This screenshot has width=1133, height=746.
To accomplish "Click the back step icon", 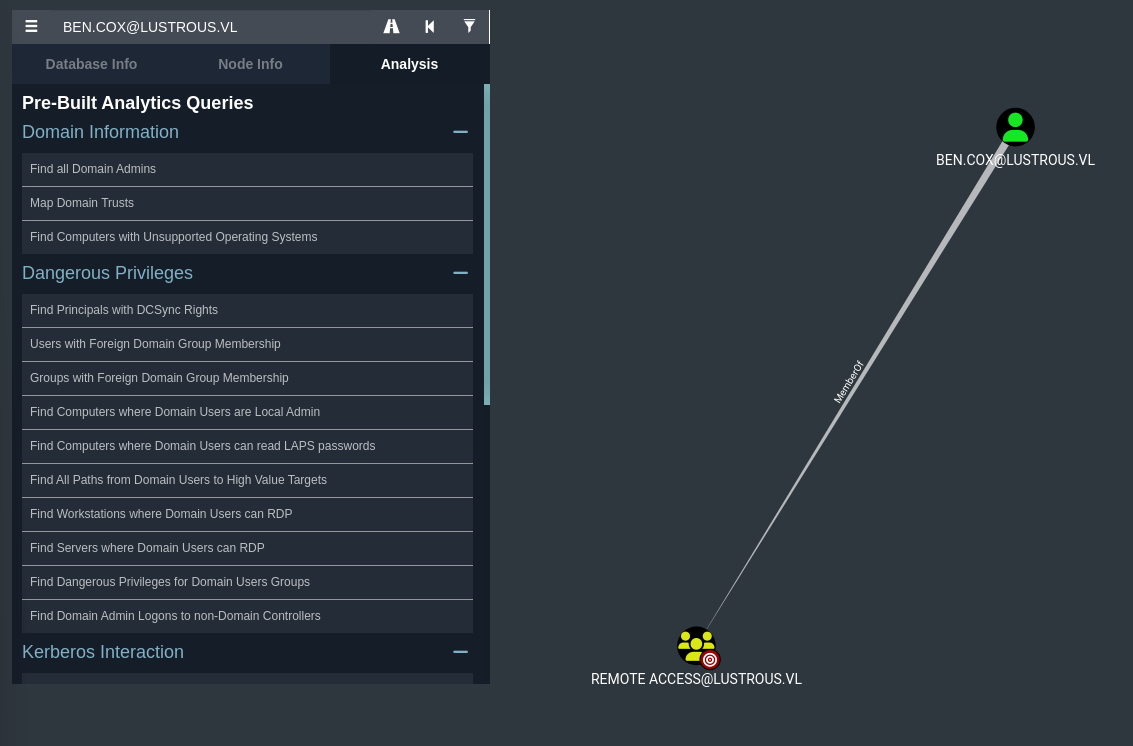I will [430, 27].
